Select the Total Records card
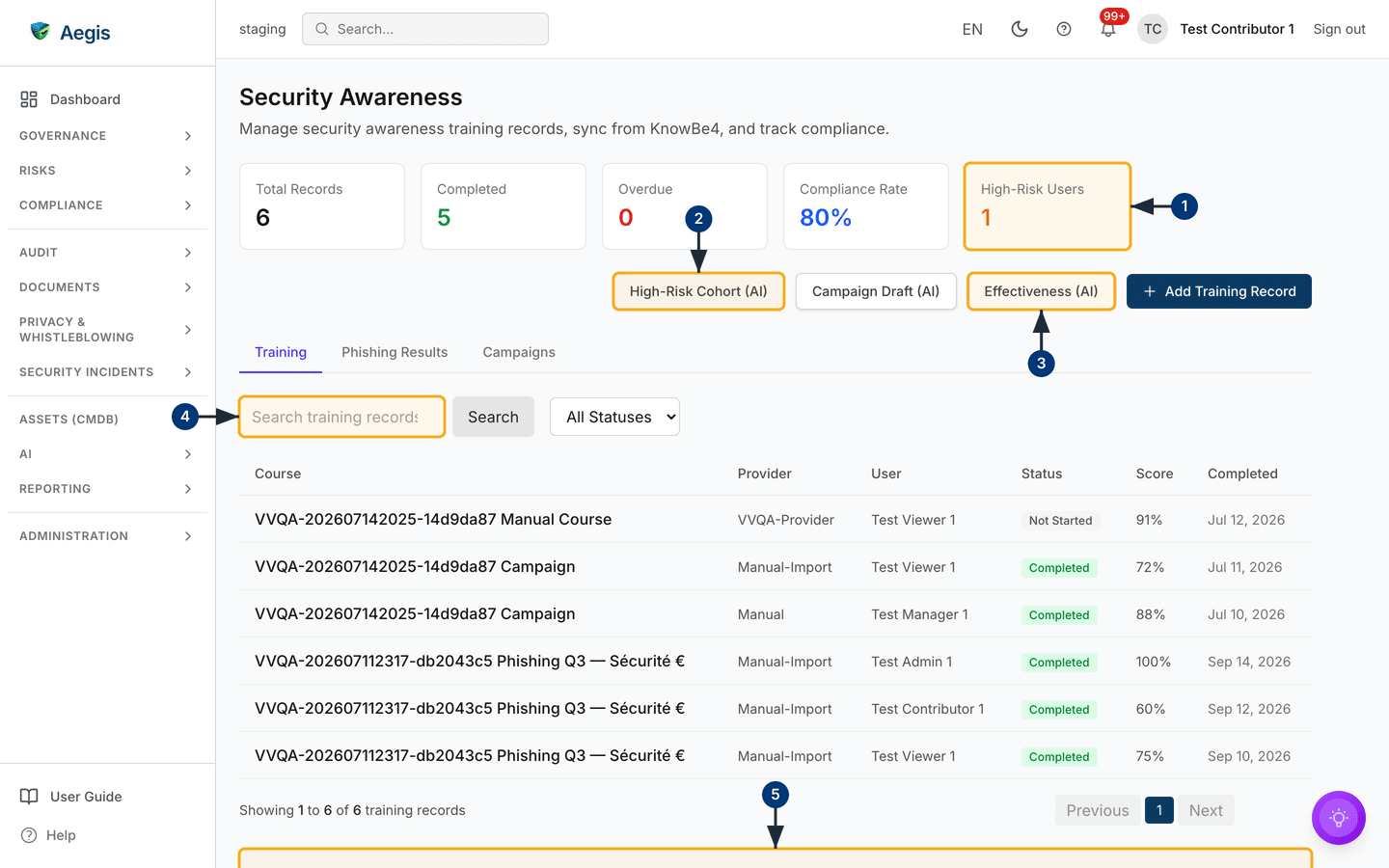This screenshot has width=1389, height=868. (x=322, y=206)
